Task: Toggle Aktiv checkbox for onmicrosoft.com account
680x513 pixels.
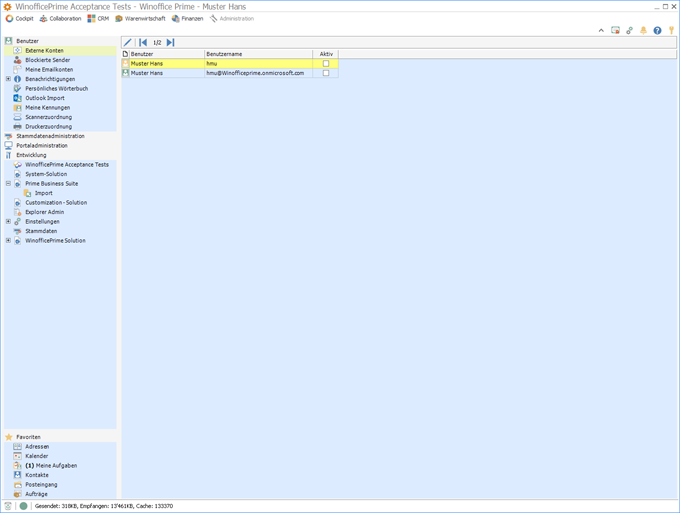Action: [x=326, y=73]
